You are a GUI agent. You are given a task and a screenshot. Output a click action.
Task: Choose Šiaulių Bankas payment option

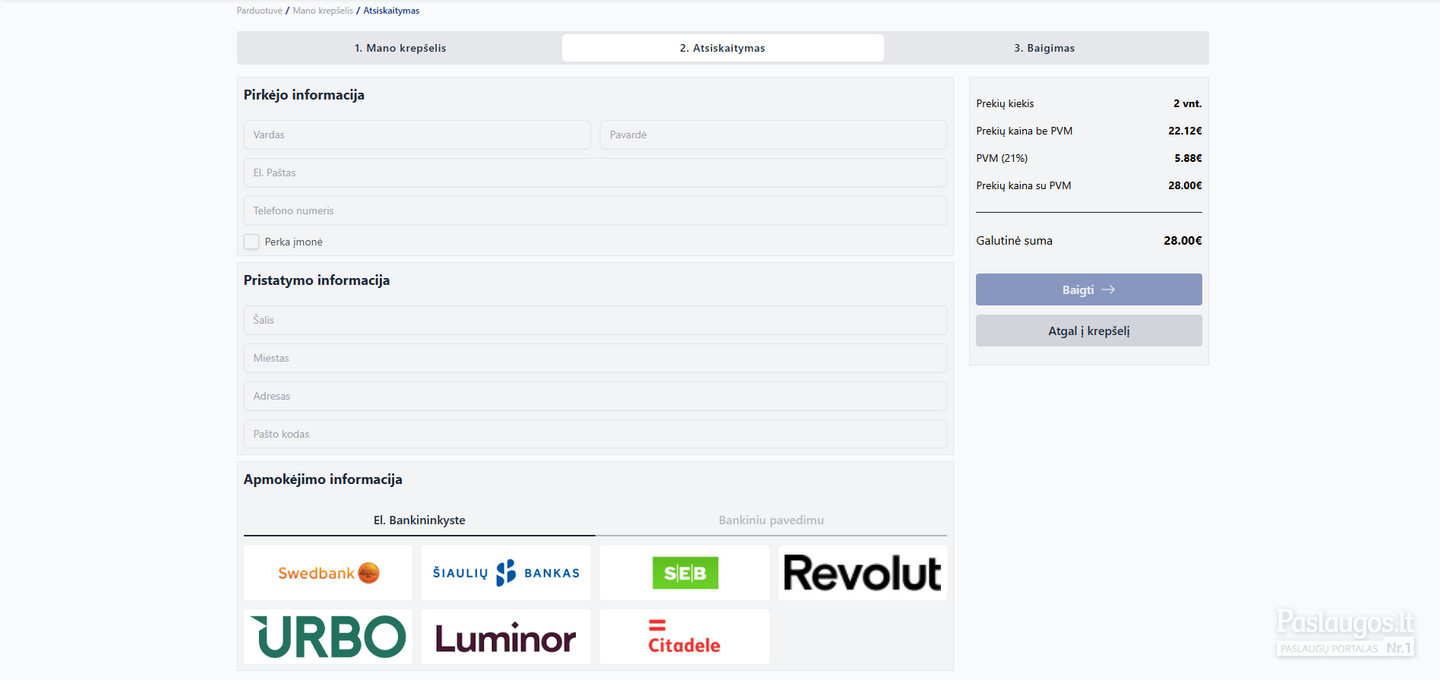pos(506,572)
